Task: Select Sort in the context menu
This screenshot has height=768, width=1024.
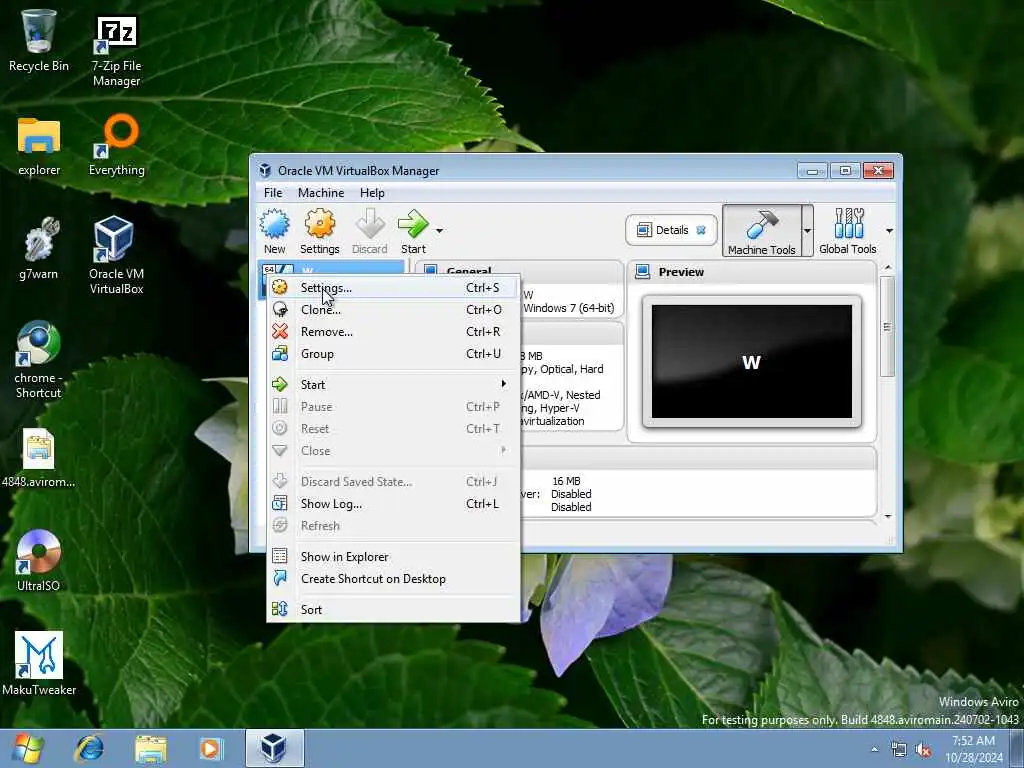Action: point(394,610)
